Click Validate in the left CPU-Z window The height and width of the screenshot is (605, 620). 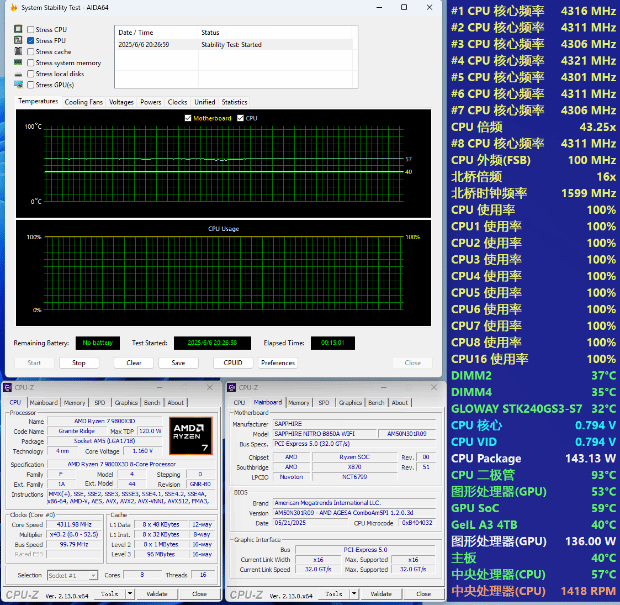pos(157,594)
